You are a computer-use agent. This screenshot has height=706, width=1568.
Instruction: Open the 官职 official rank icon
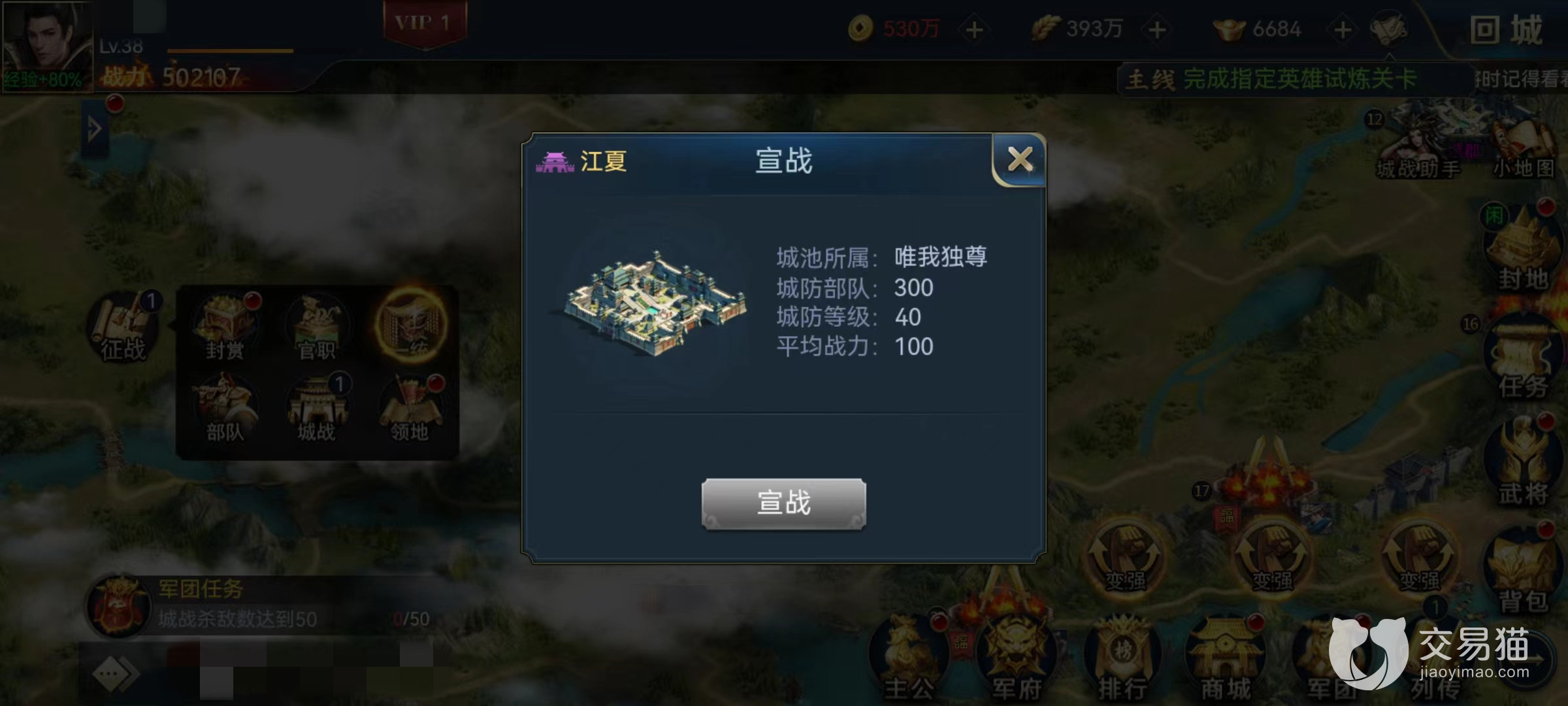317,327
